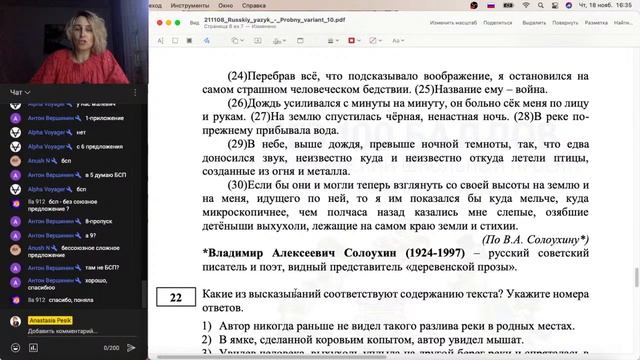Viewport: 640px width, 360px height.
Task: Open Spotlight search in the menu bar
Action: [x=541, y=6]
